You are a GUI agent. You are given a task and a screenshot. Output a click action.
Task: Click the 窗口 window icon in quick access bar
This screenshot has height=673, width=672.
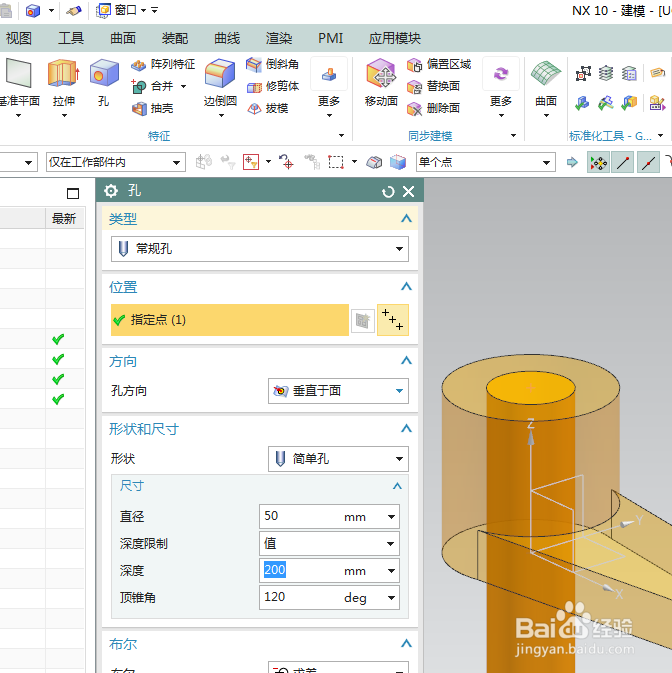pos(103,10)
